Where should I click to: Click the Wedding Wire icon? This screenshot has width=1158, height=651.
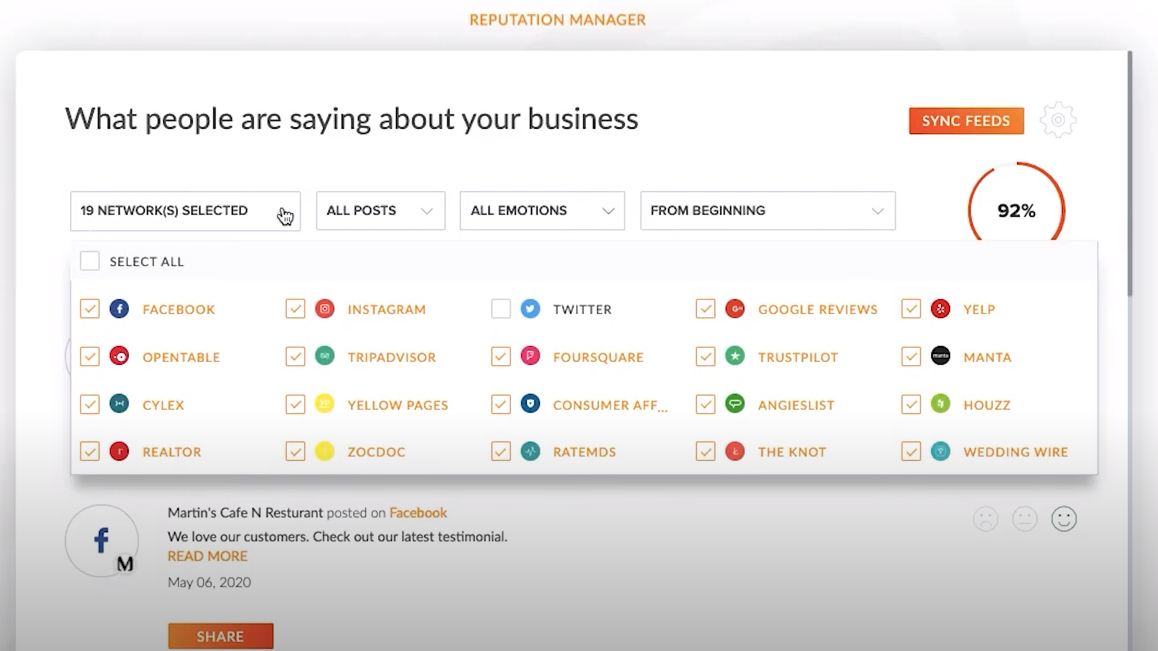(x=940, y=451)
